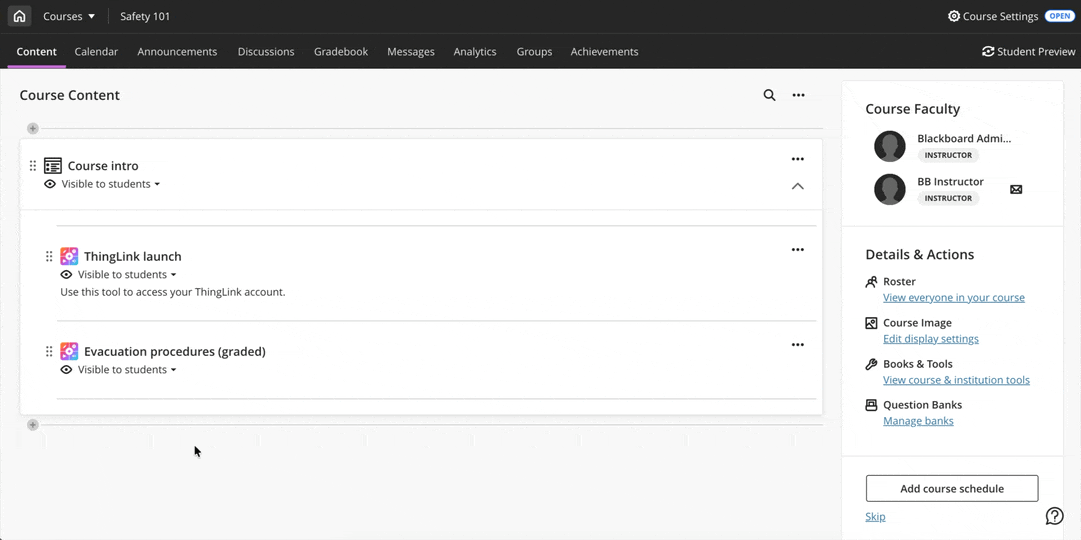Open Course Content more options menu
1081x540 pixels.
pyautogui.click(x=798, y=95)
